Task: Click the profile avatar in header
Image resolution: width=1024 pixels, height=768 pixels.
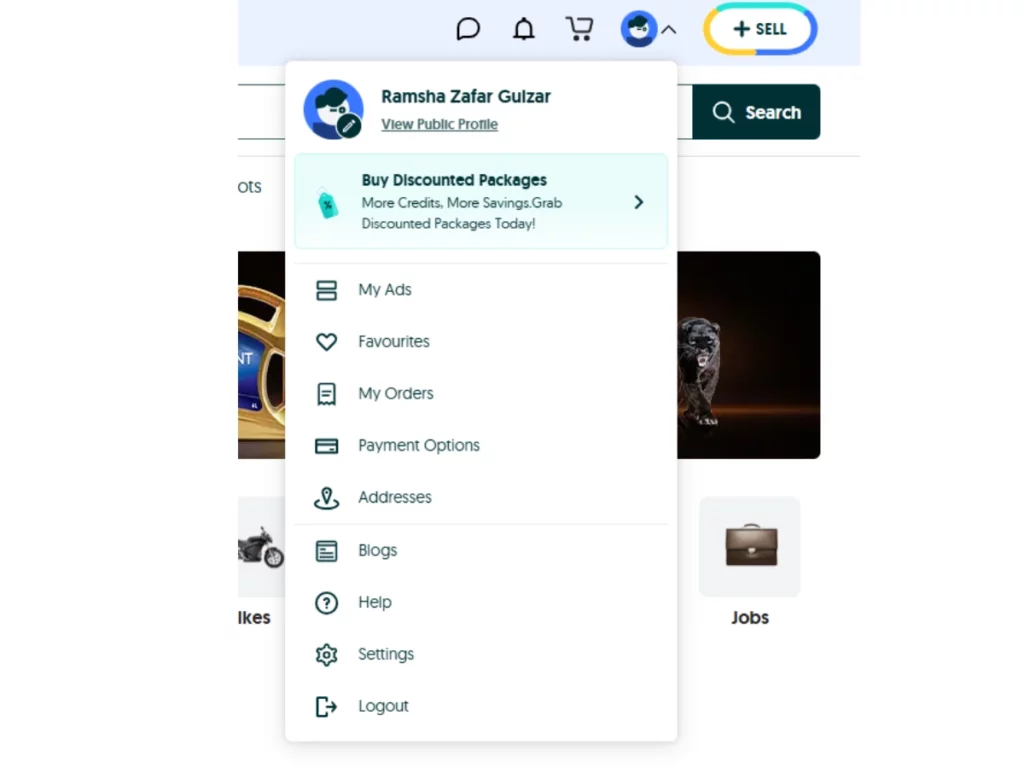Action: point(638,29)
